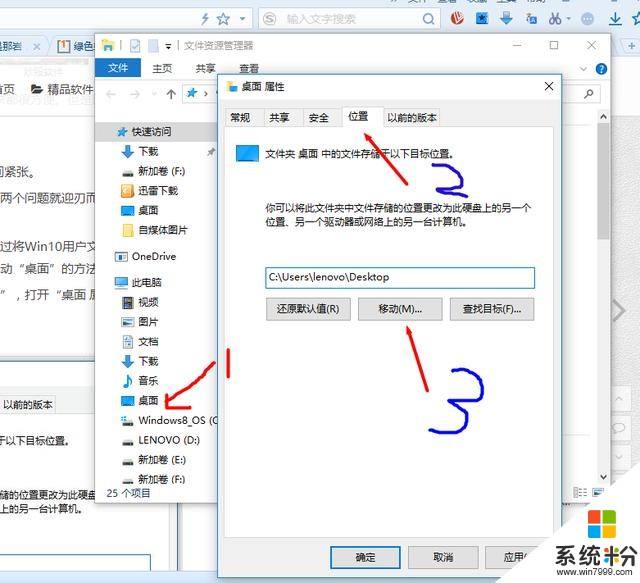Click the browser lightning speed-mode icon

[x=205, y=18]
